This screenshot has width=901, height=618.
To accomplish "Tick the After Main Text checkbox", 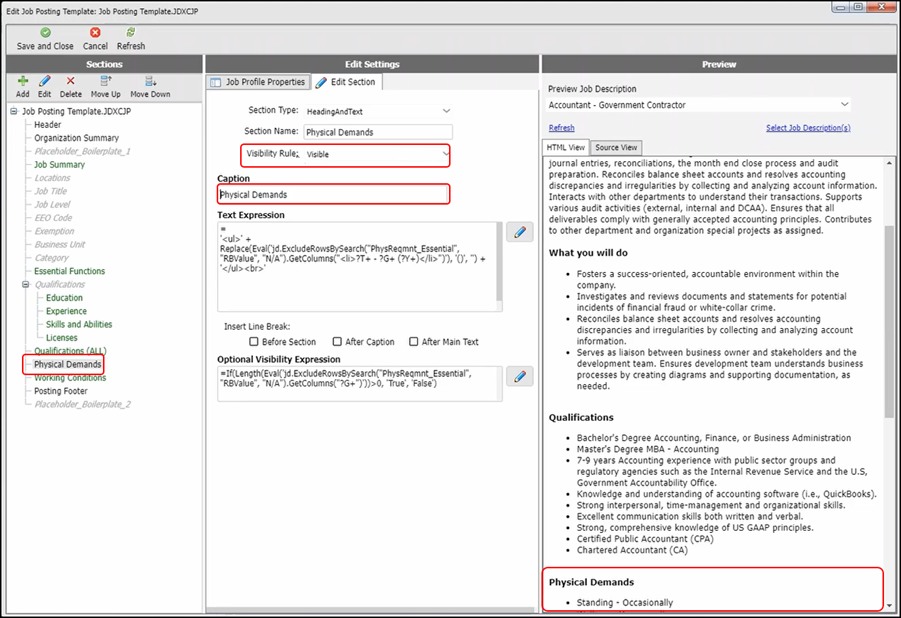I will pyautogui.click(x=415, y=342).
